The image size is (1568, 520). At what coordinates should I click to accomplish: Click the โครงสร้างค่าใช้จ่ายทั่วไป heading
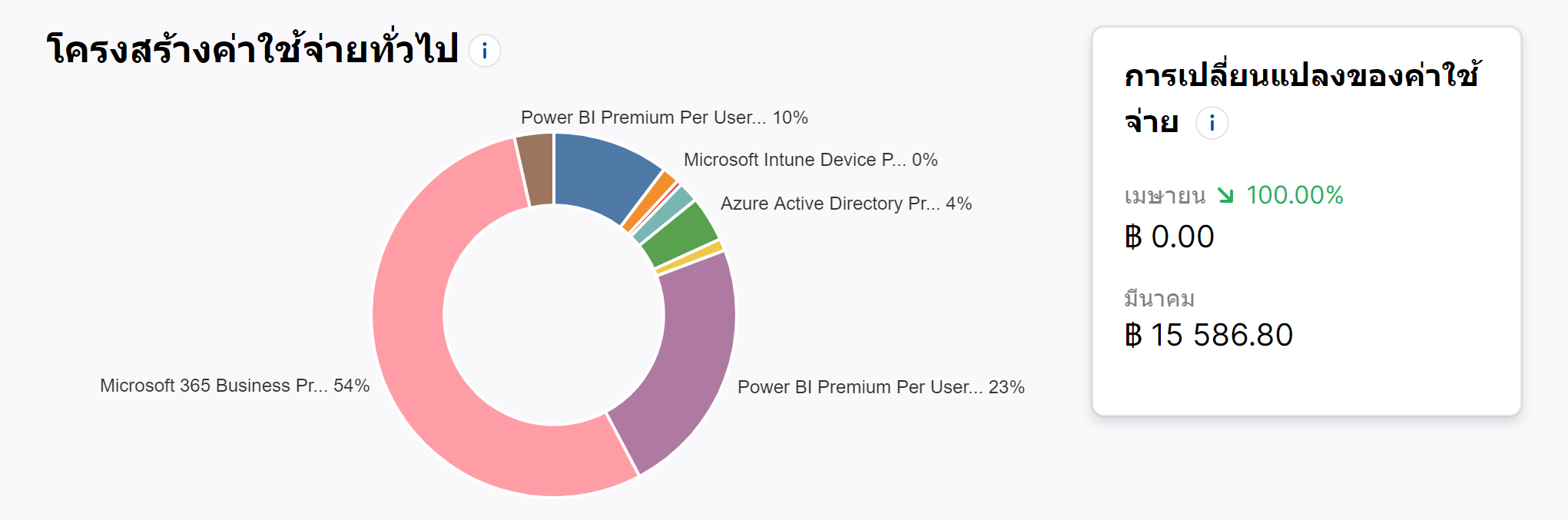coord(253,50)
